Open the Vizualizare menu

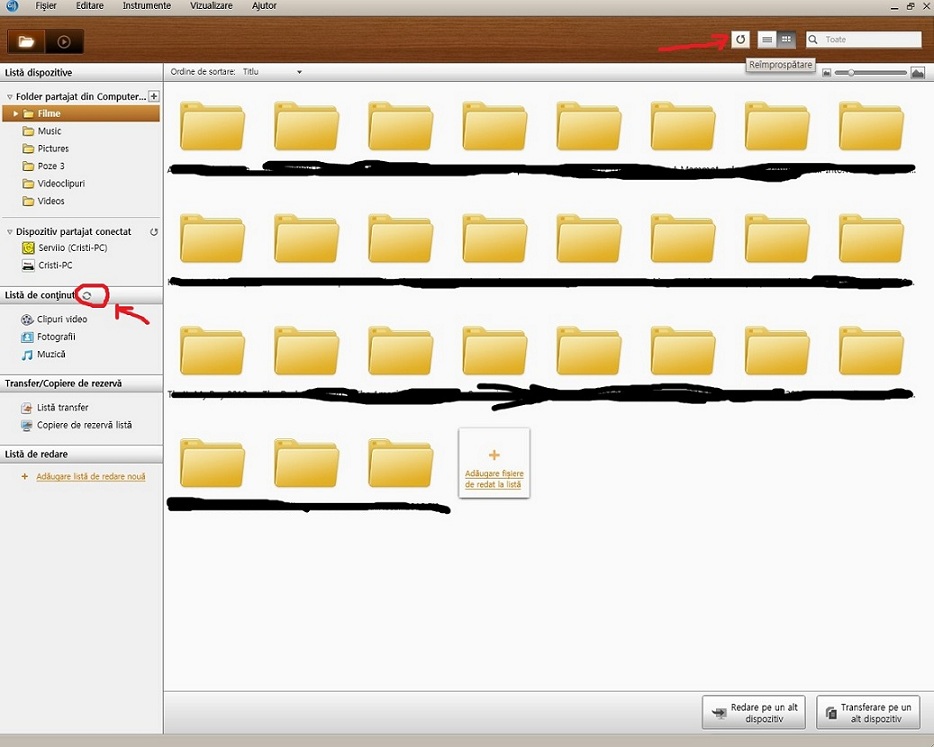tap(211, 6)
